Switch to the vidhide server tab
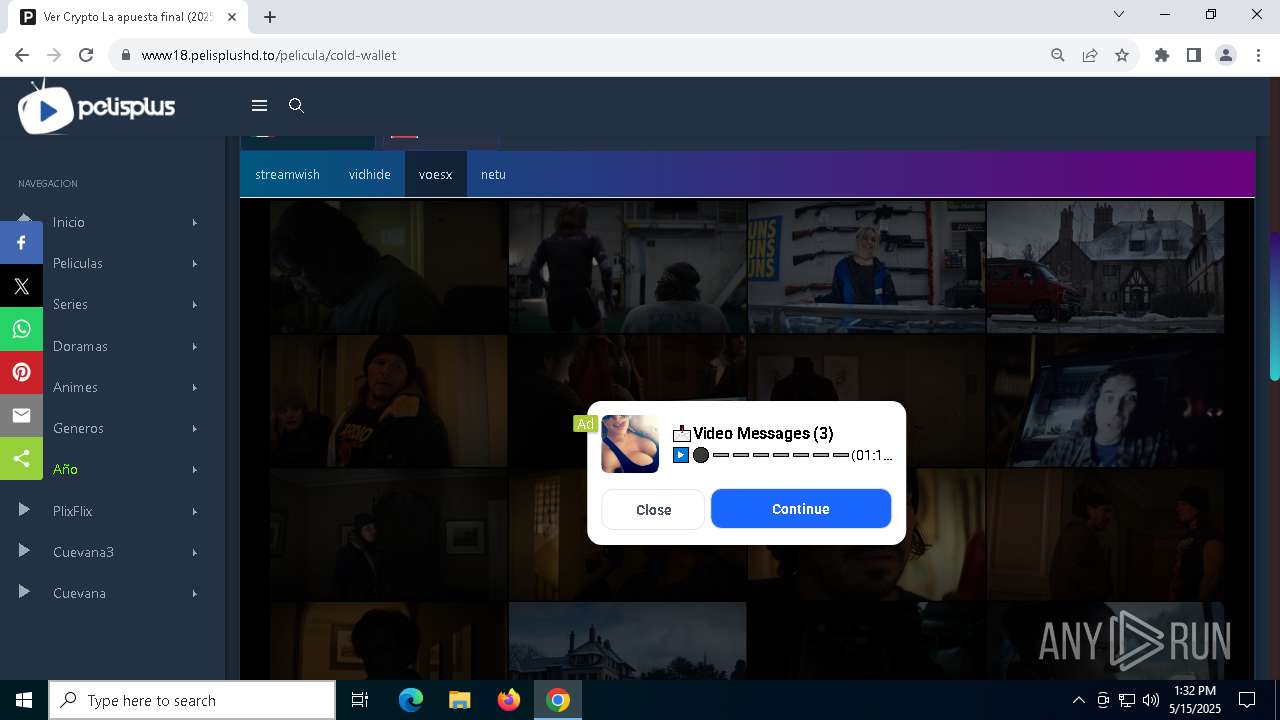This screenshot has width=1280, height=720. [370, 174]
